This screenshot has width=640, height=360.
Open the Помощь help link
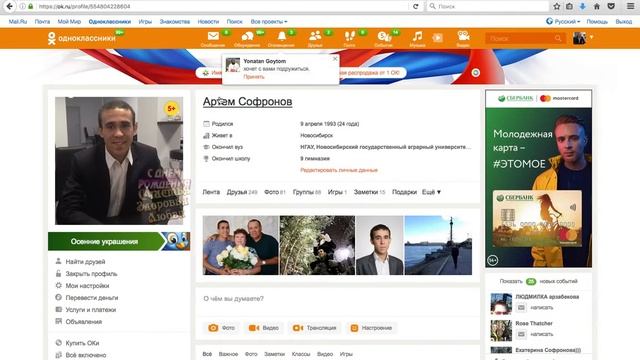597,22
